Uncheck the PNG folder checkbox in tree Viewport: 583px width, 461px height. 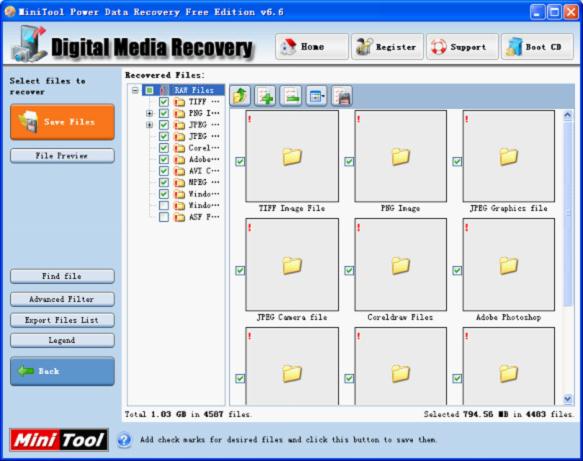point(164,113)
